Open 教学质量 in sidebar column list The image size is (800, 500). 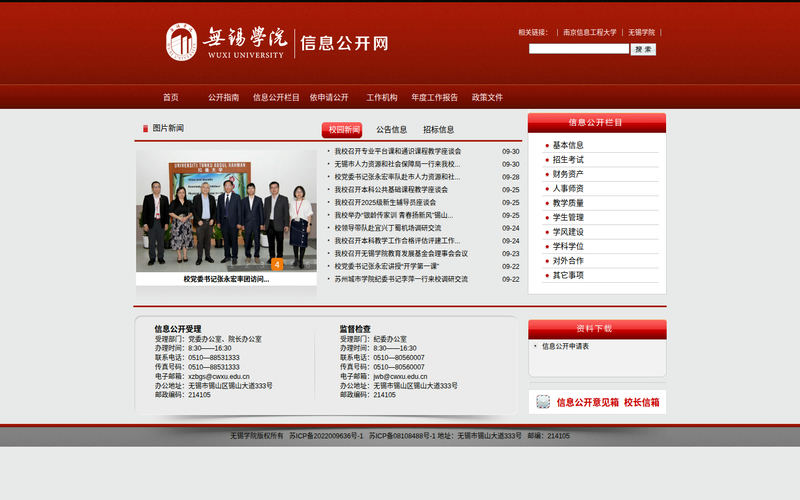click(568, 203)
